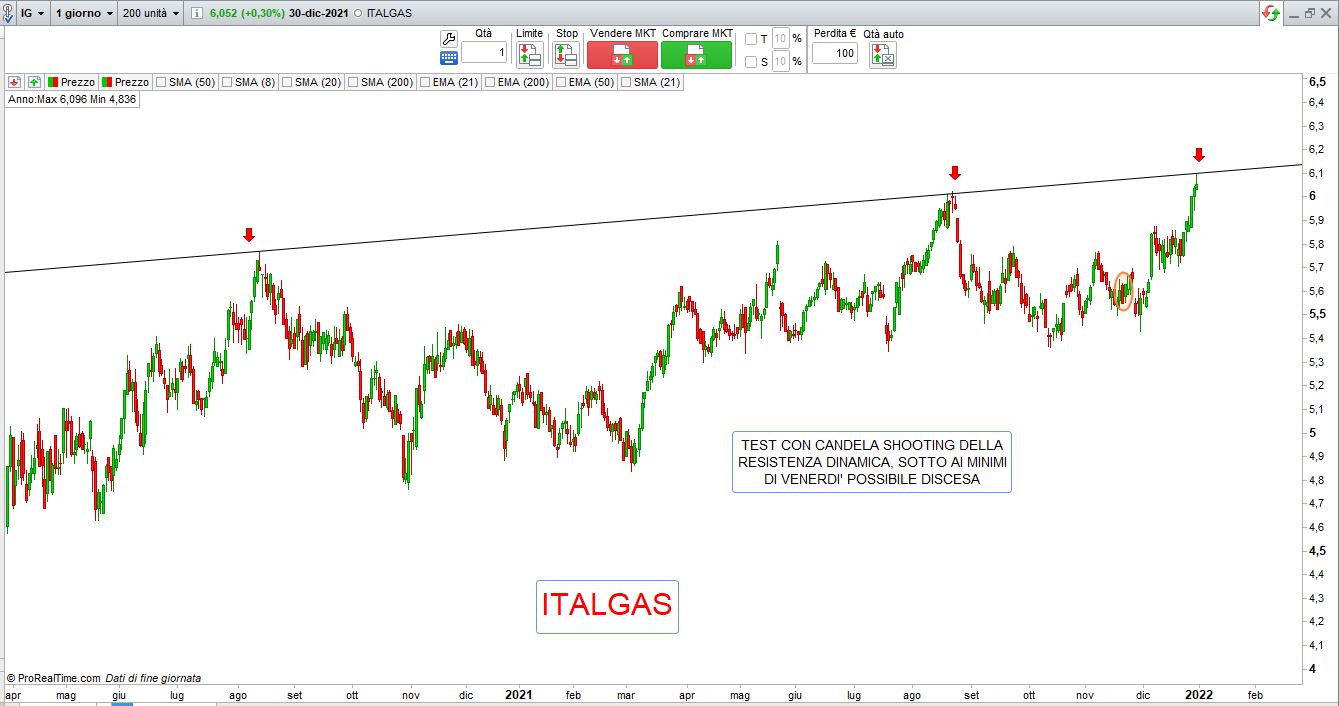1339x706 pixels.
Task: Open the wrench settings icon
Action: click(x=448, y=39)
